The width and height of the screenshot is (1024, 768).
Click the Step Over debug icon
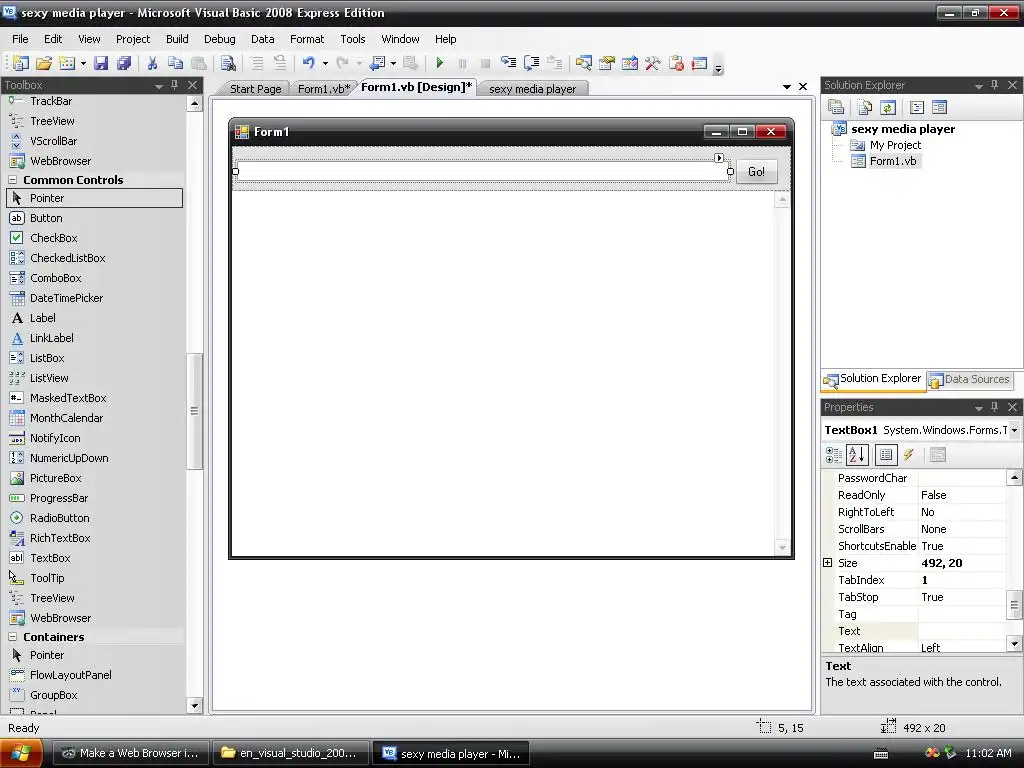pyautogui.click(x=532, y=63)
